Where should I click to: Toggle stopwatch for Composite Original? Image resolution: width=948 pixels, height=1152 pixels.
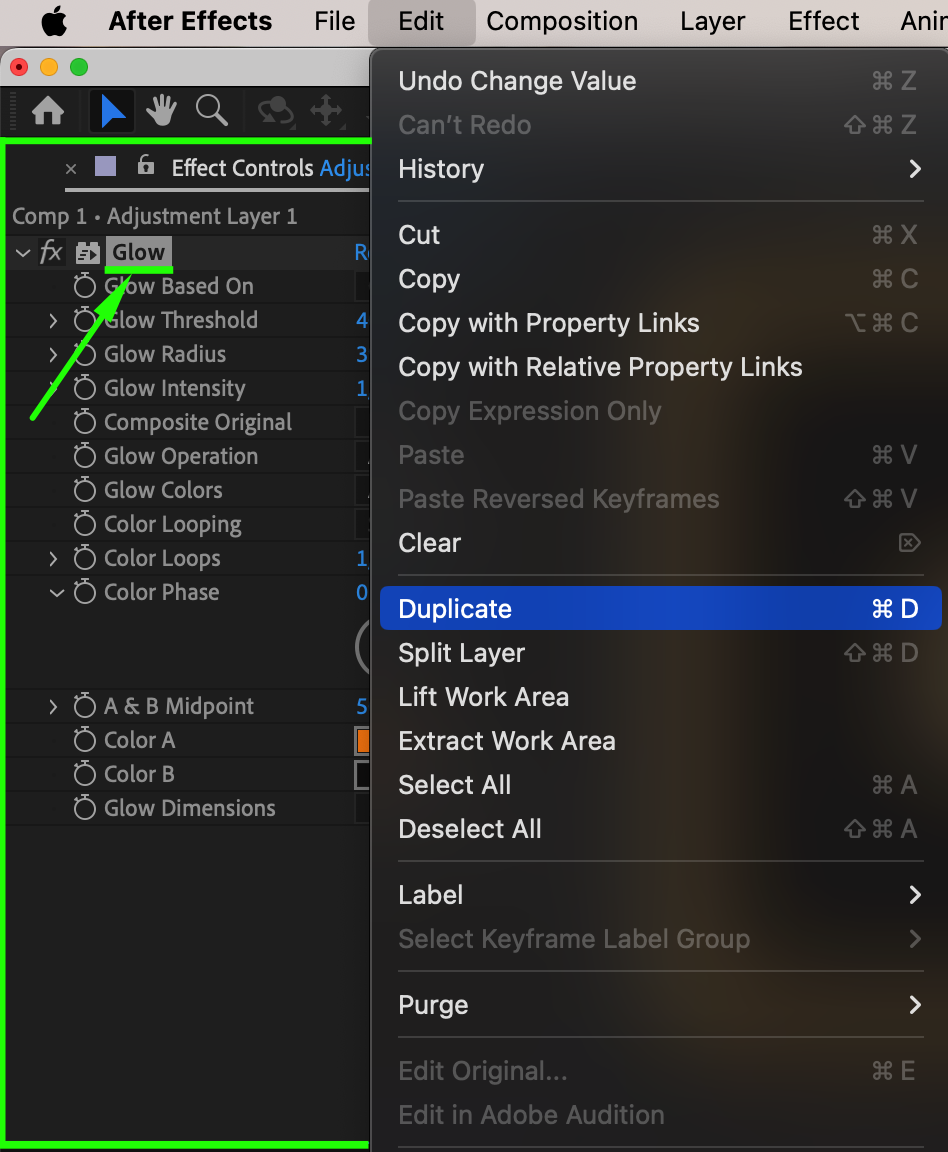click(x=85, y=422)
